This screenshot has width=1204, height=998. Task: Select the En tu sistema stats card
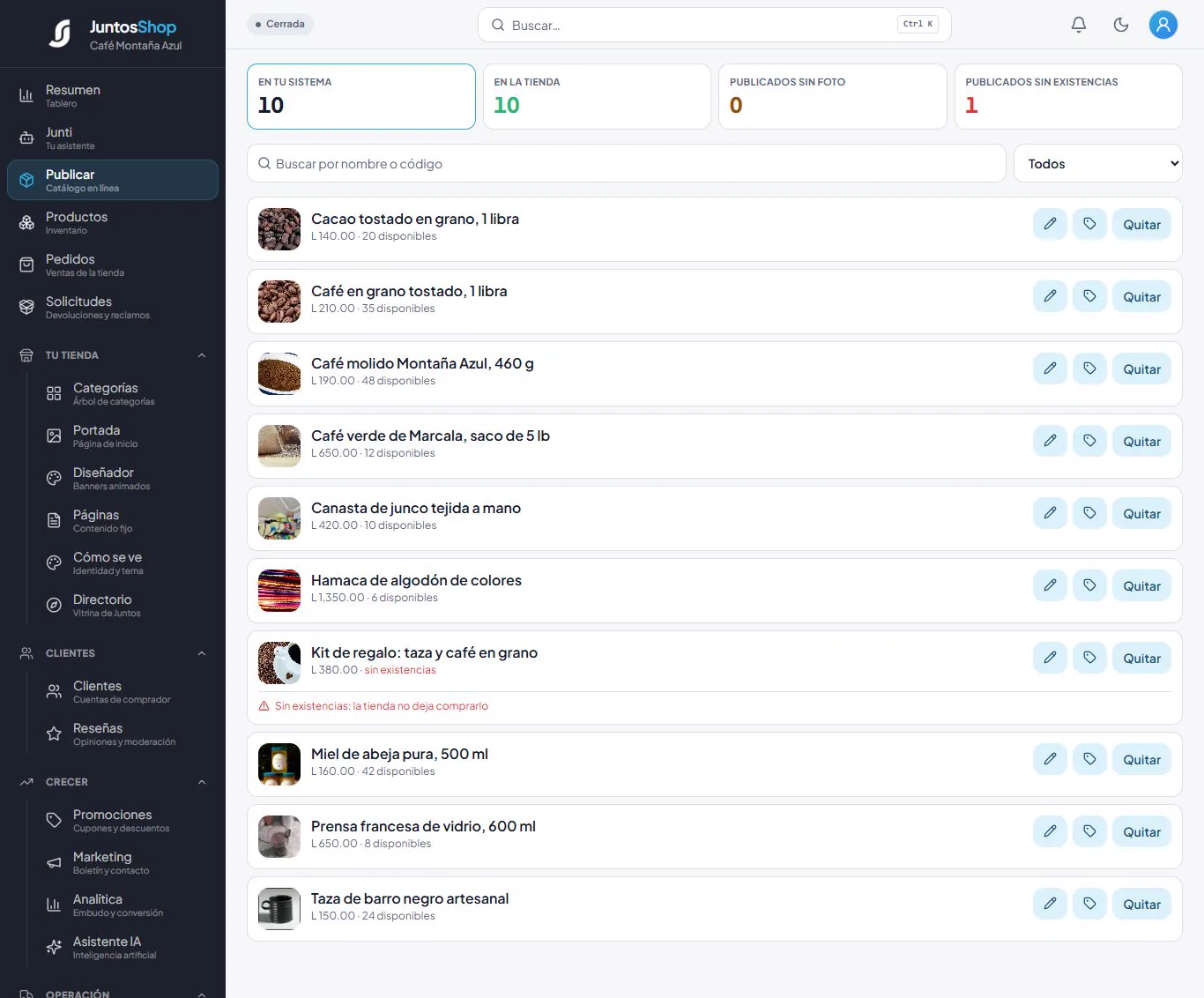click(361, 96)
